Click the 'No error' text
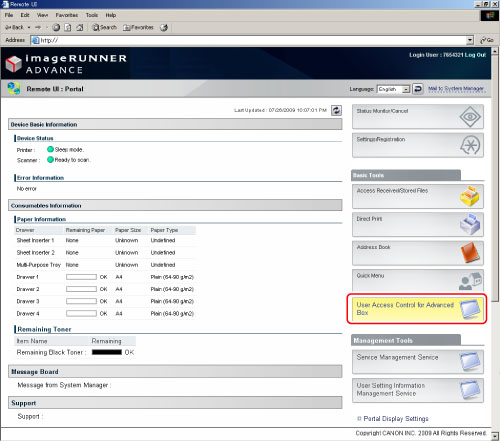500x441 pixels. coord(27,189)
